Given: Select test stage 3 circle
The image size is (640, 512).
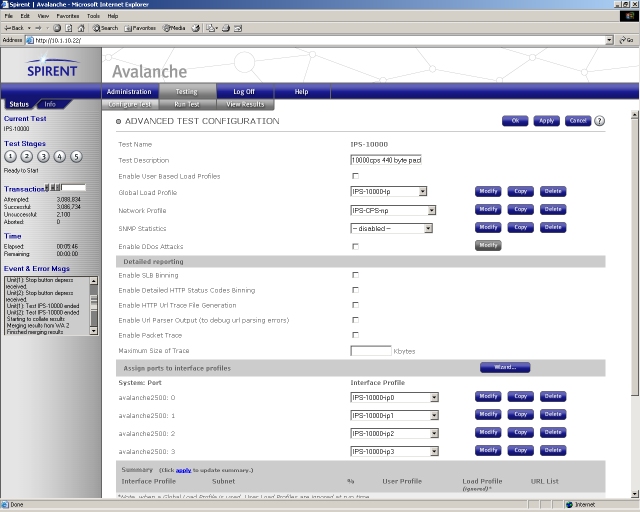Looking at the screenshot, I should coord(43,156).
